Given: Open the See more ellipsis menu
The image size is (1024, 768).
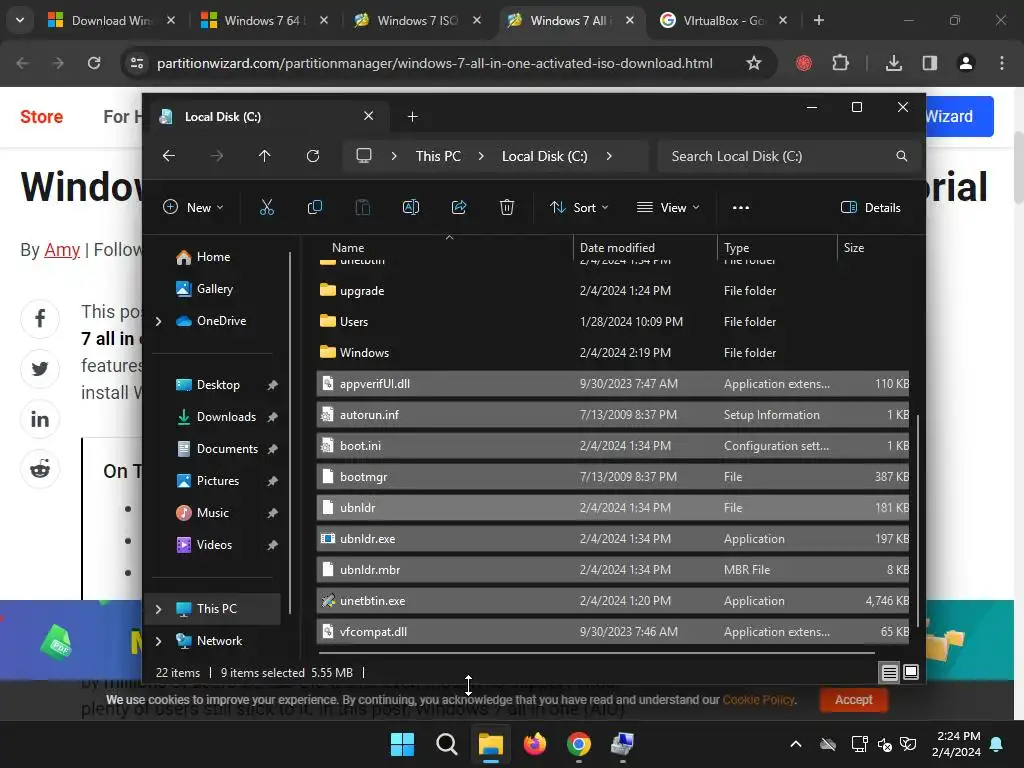Looking at the screenshot, I should click(x=741, y=208).
